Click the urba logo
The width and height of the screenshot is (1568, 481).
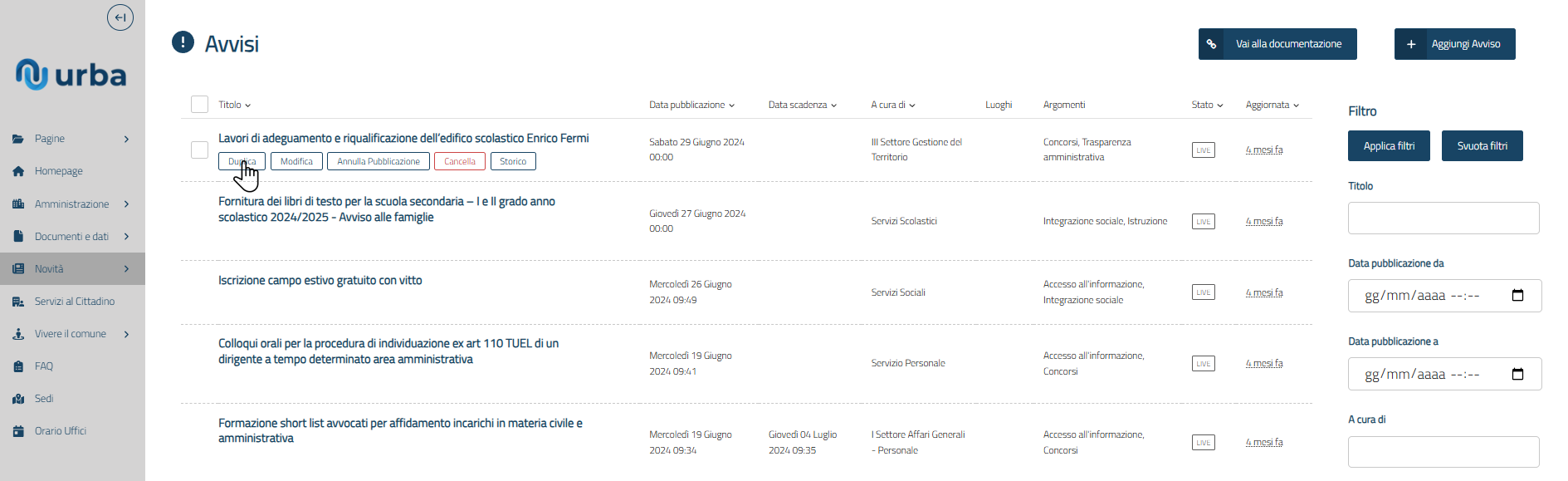(x=71, y=75)
